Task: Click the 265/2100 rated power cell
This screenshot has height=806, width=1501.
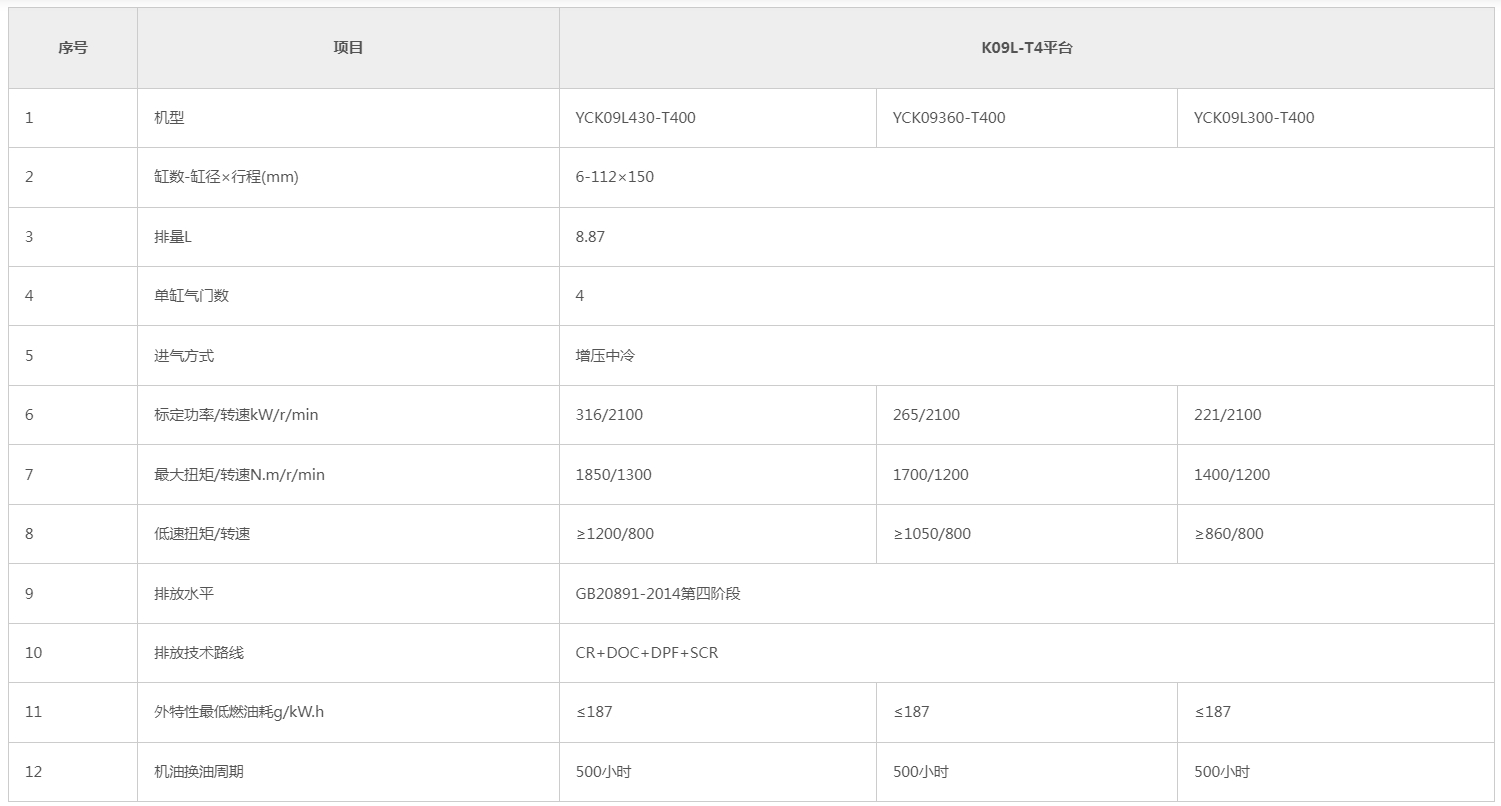Action: point(1027,415)
